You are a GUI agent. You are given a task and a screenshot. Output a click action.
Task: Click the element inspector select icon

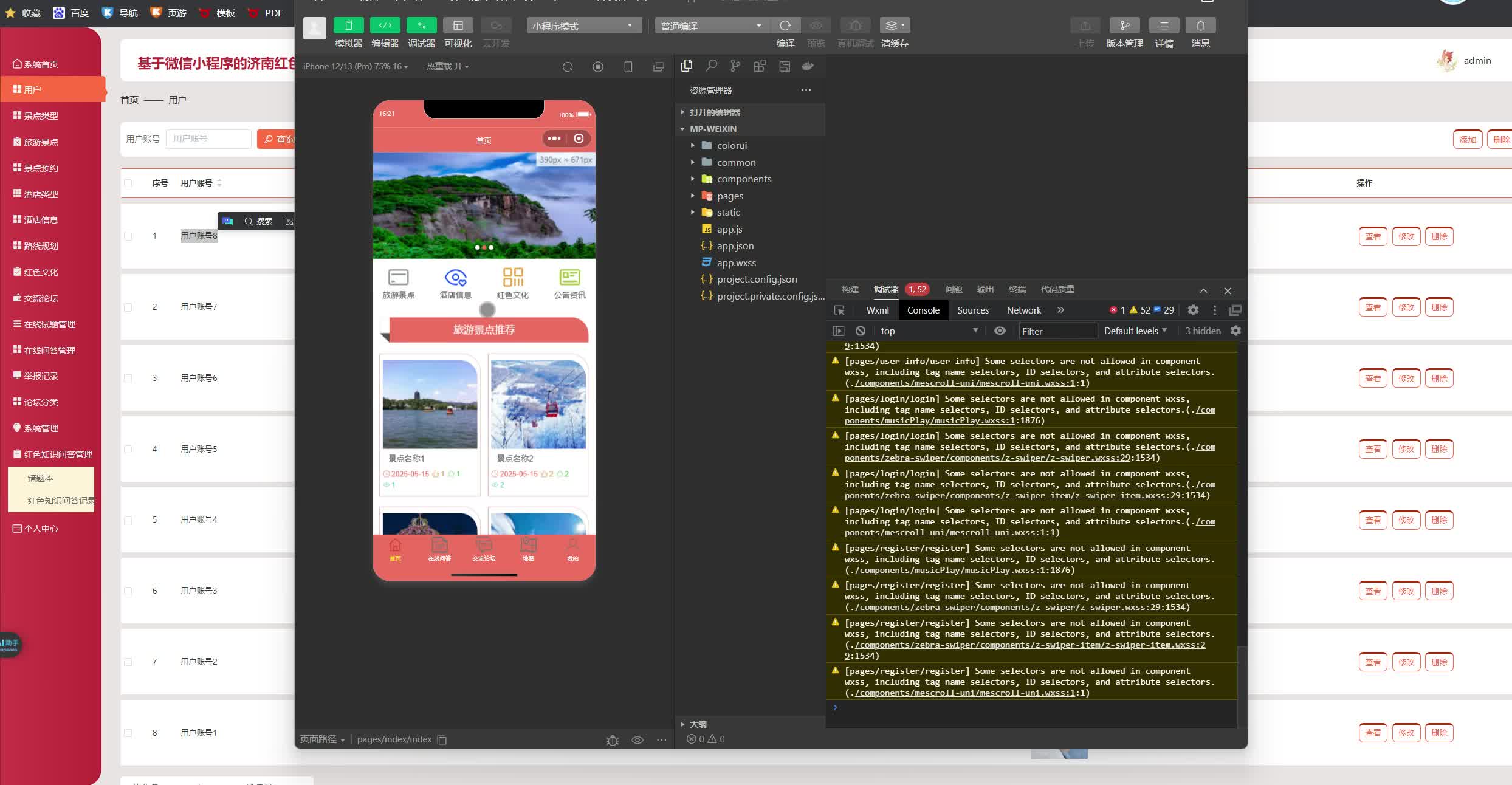click(x=839, y=310)
